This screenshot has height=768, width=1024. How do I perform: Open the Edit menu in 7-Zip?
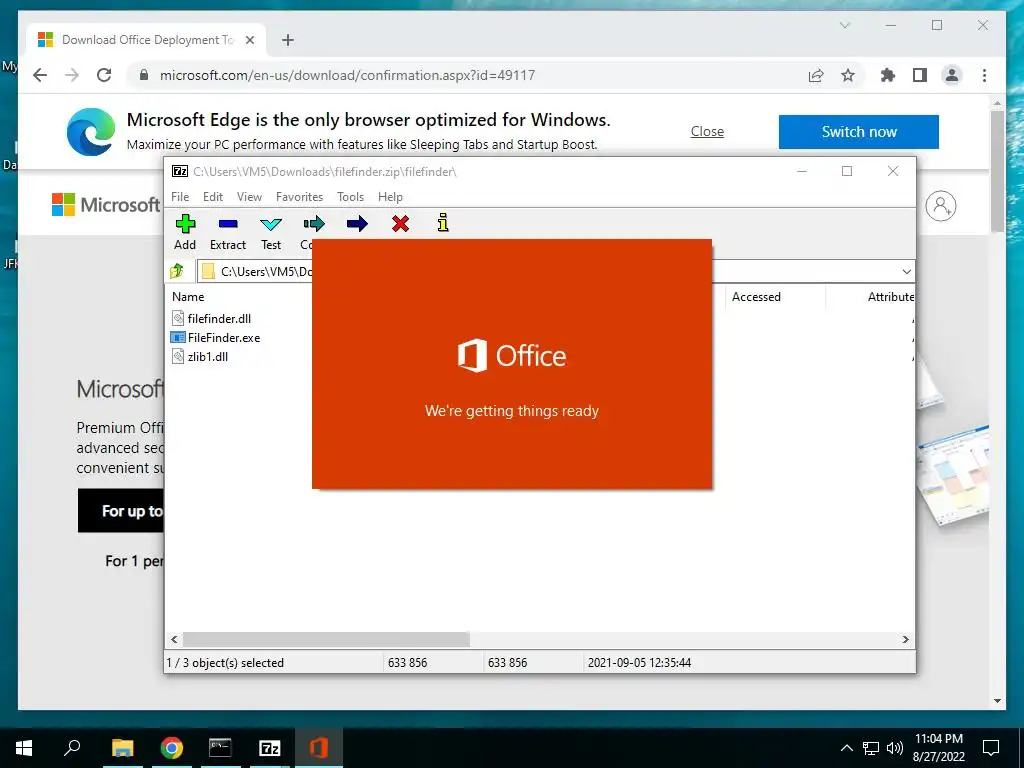coord(213,197)
